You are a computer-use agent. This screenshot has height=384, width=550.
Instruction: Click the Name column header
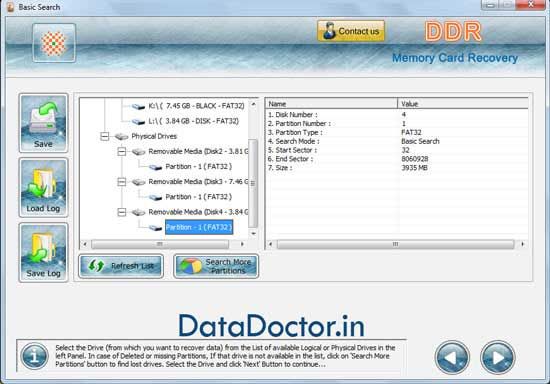pyautogui.click(x=331, y=103)
